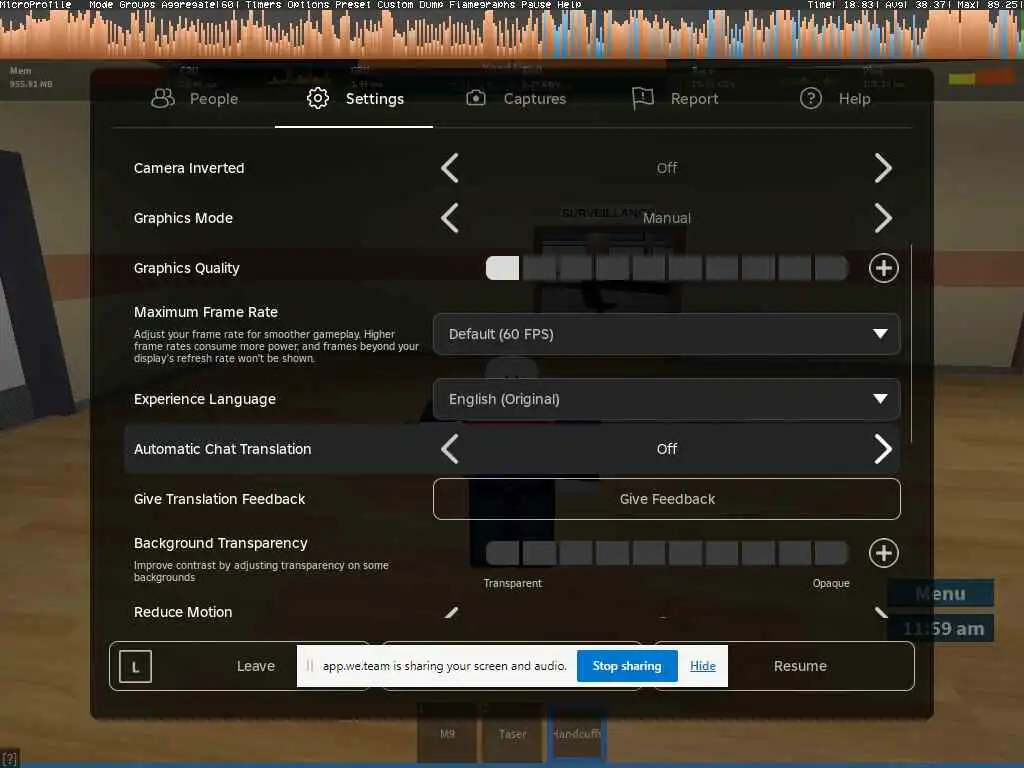
Task: Click right arrow for Camera Inverted
Action: (883, 168)
